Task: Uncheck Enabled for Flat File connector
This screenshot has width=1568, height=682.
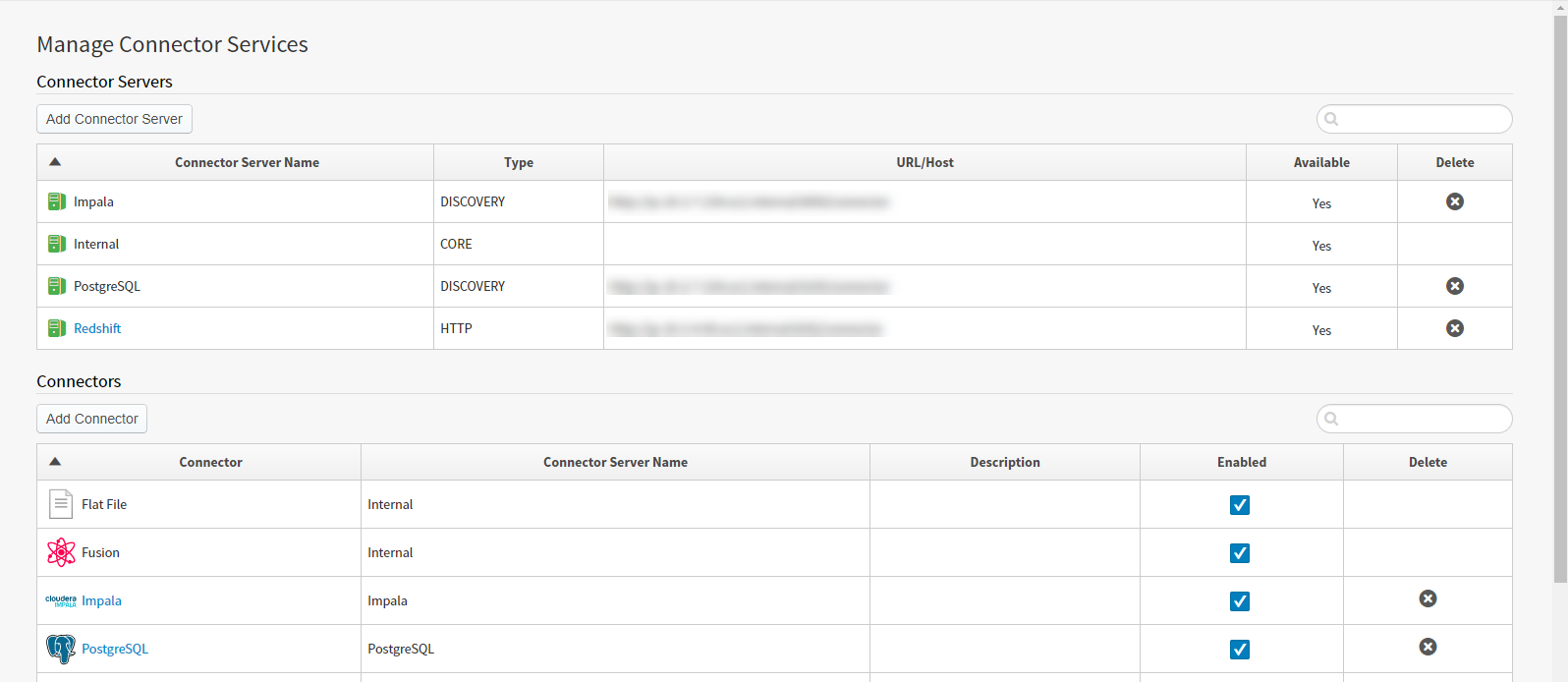Action: 1240,505
